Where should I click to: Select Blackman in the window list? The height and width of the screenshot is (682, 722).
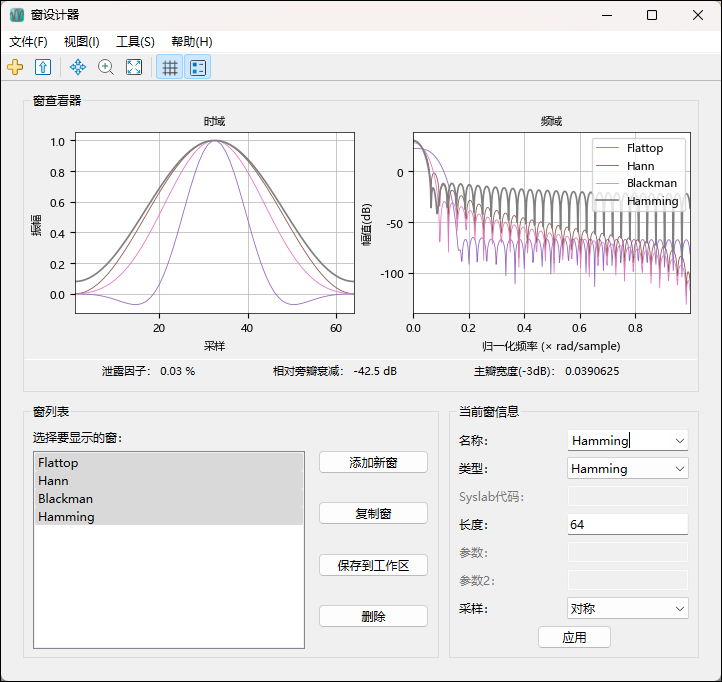tap(65, 499)
